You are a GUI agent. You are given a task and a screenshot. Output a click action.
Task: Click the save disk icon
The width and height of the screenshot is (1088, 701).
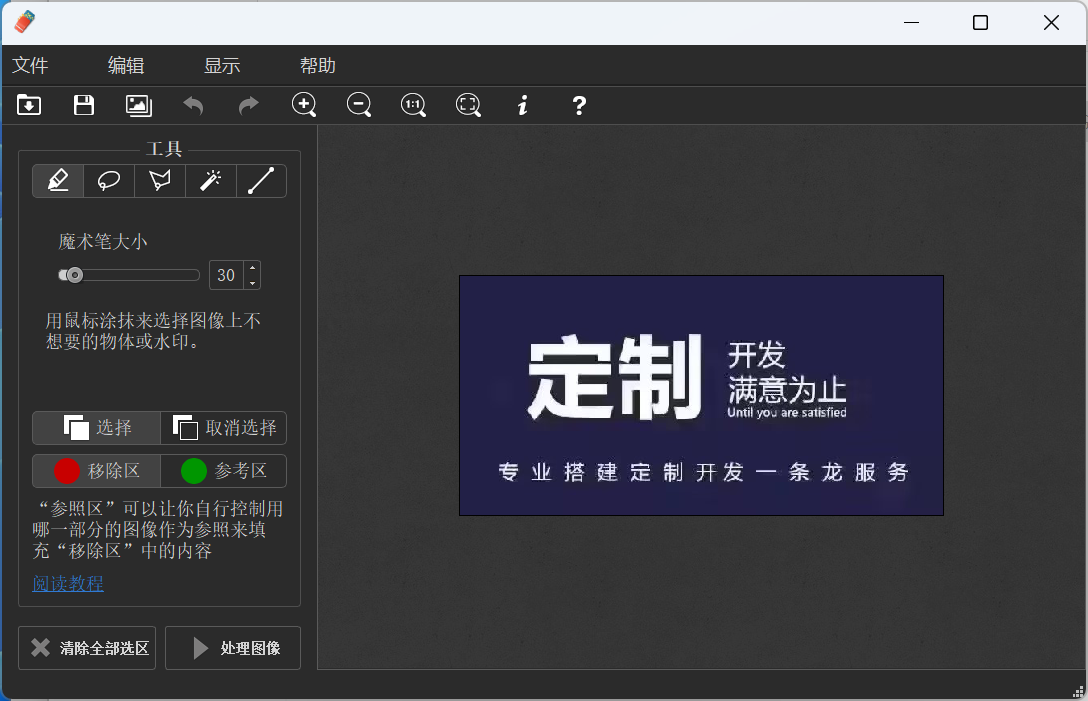click(x=84, y=105)
